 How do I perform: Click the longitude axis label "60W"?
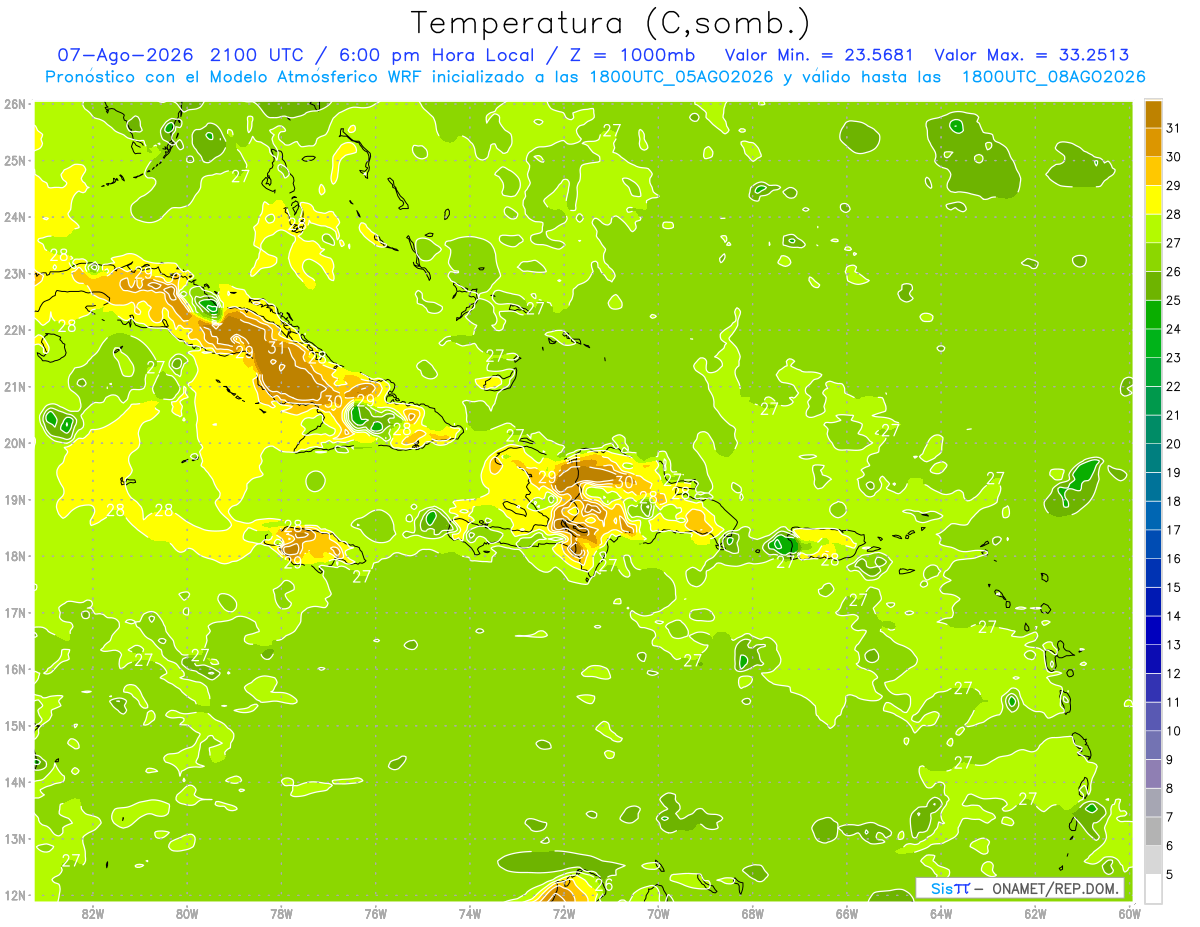coord(1129,913)
